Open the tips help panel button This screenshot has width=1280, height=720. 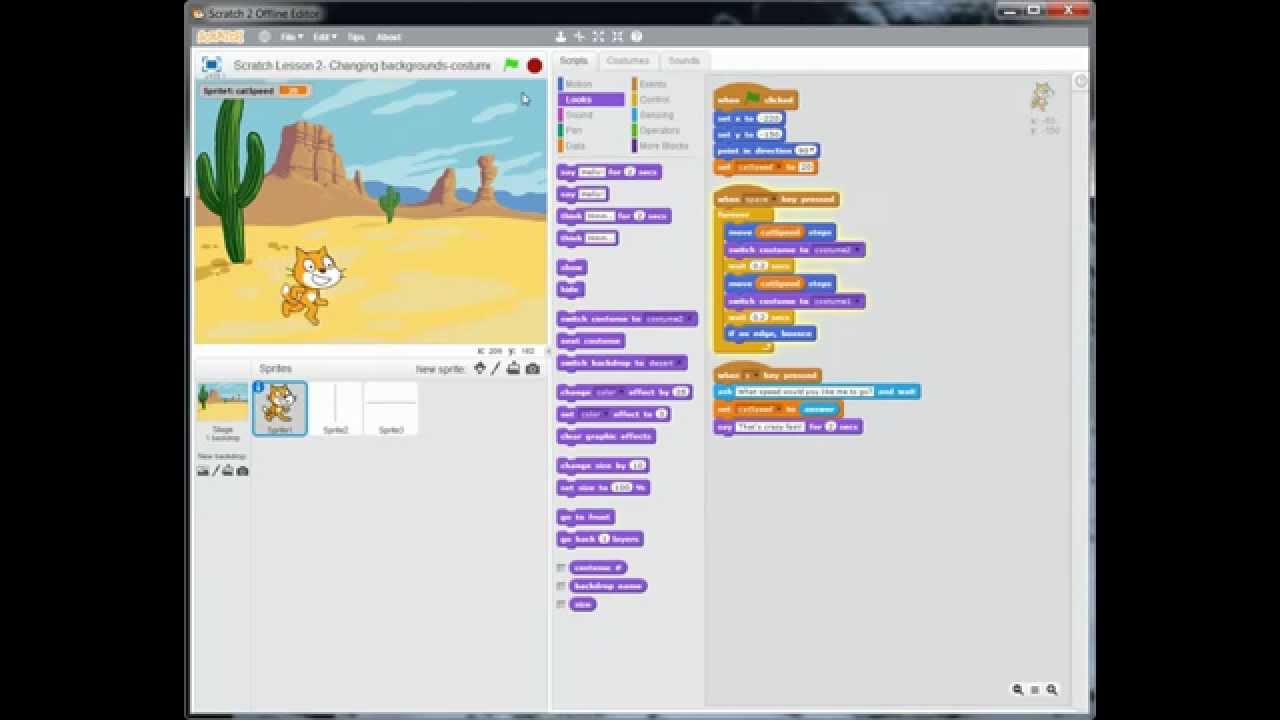(x=1080, y=81)
